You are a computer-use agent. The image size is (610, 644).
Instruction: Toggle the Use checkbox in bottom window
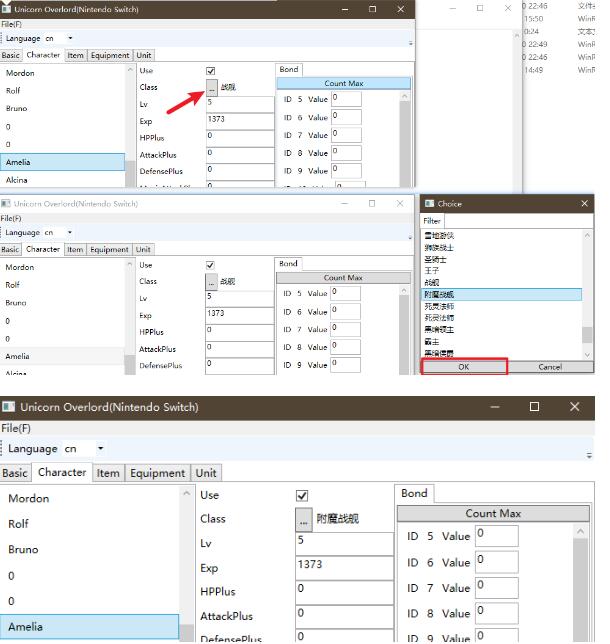(302, 496)
